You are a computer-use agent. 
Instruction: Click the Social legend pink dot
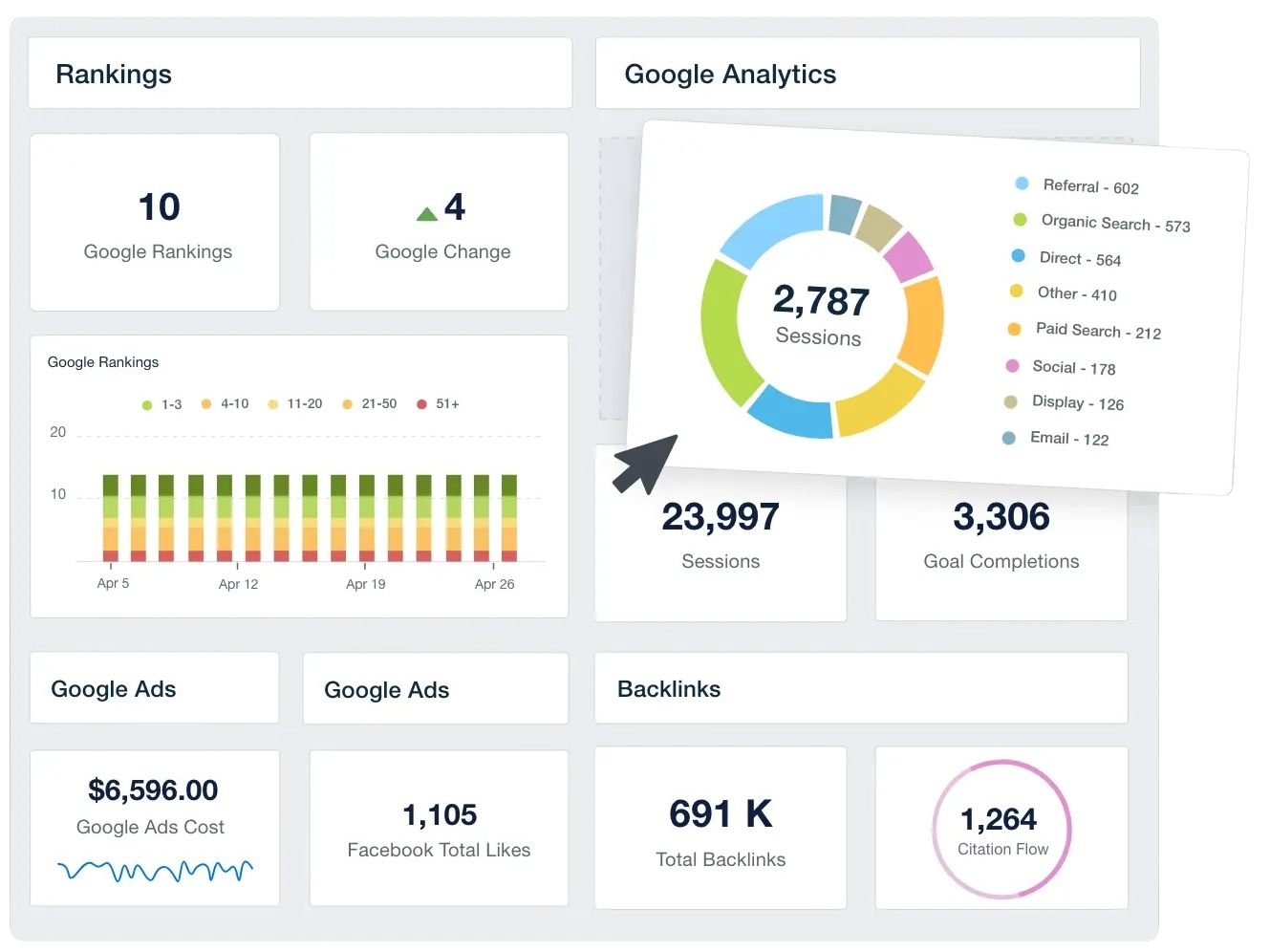coord(1012,365)
